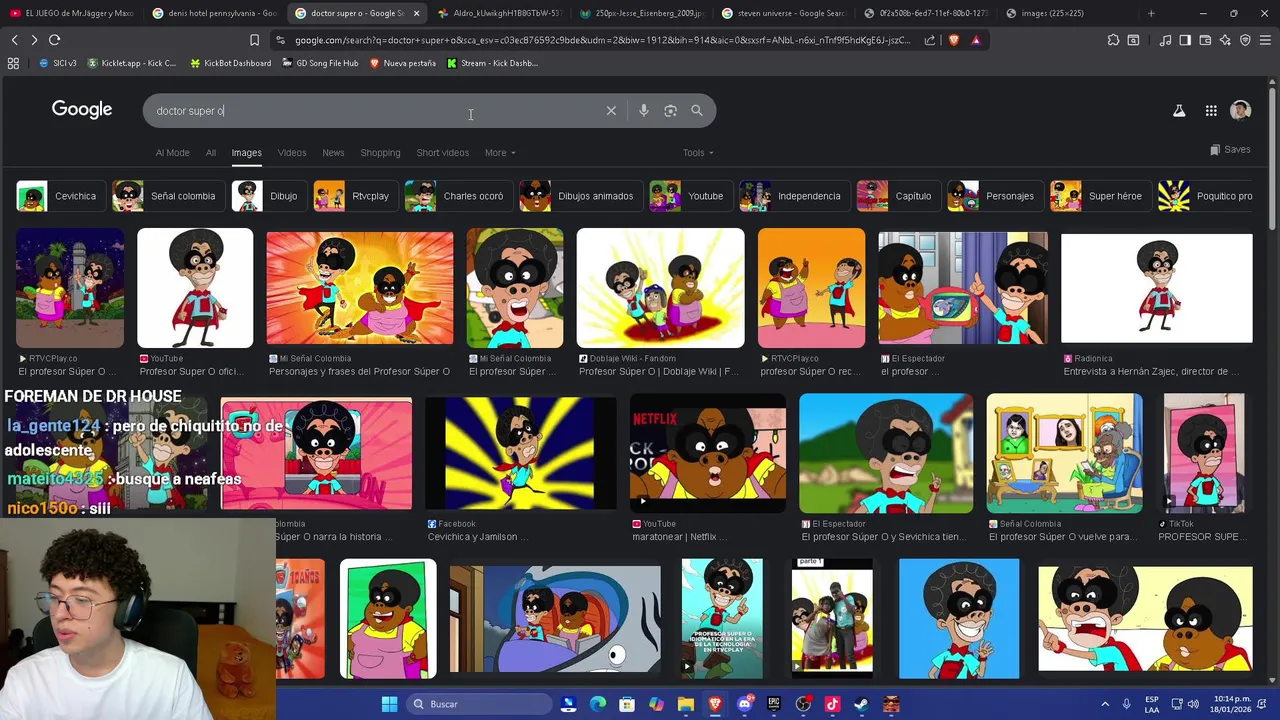1280x720 pixels.
Task: Open the Brave Rewards triangle icon
Action: (x=976, y=40)
